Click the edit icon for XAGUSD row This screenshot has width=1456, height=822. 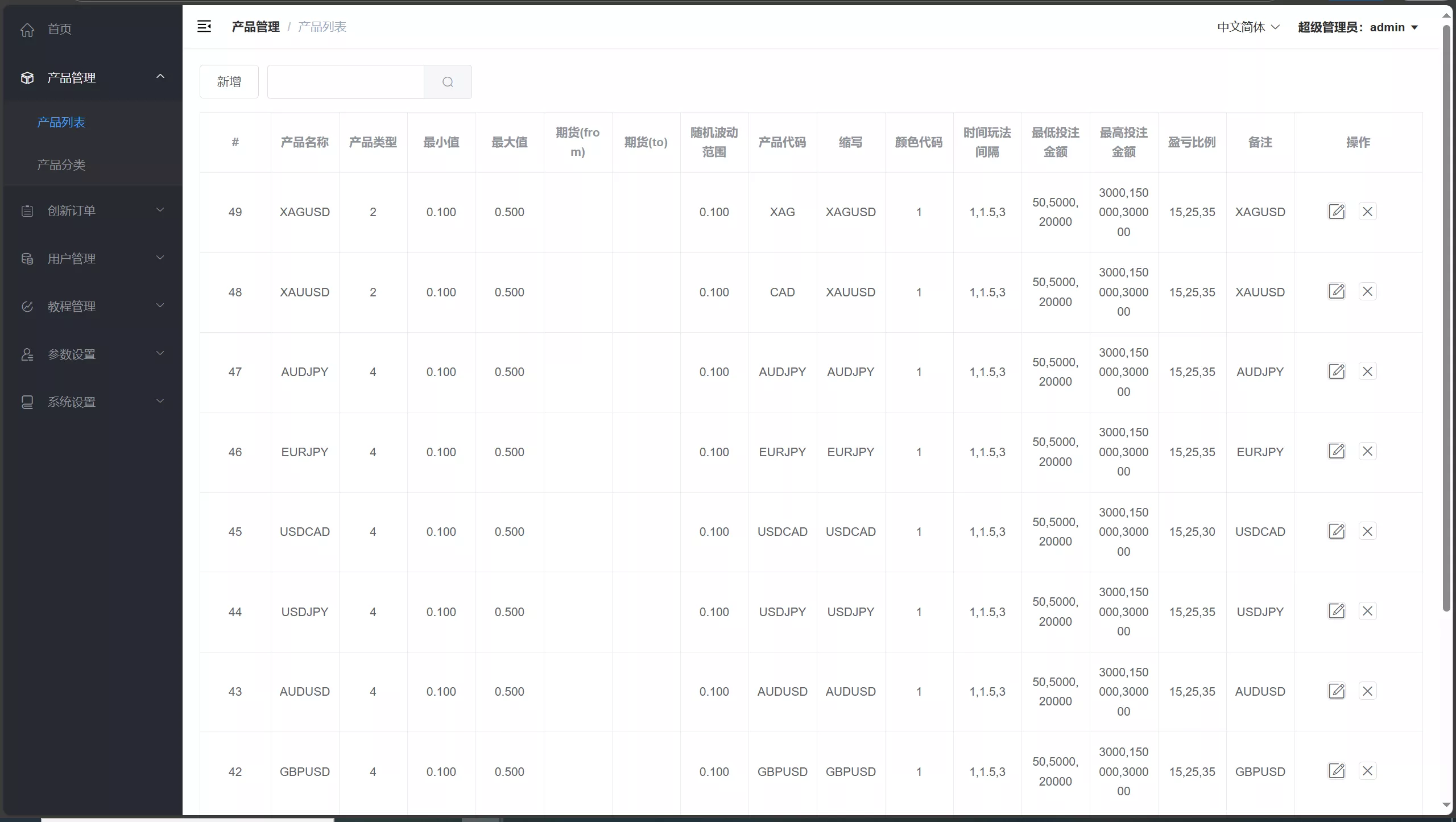coord(1336,212)
